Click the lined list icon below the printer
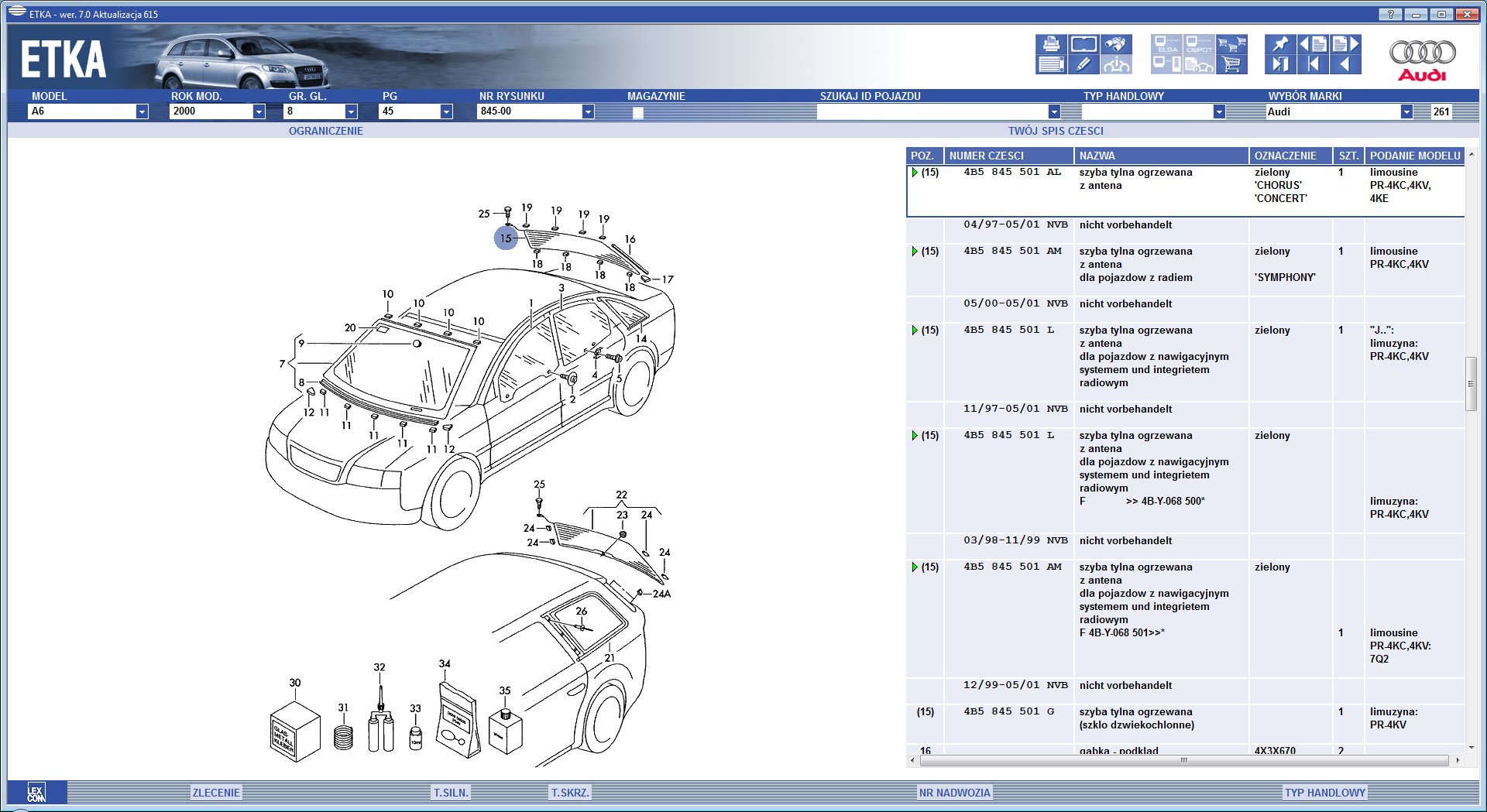This screenshot has height=812, width=1487. click(x=1051, y=64)
